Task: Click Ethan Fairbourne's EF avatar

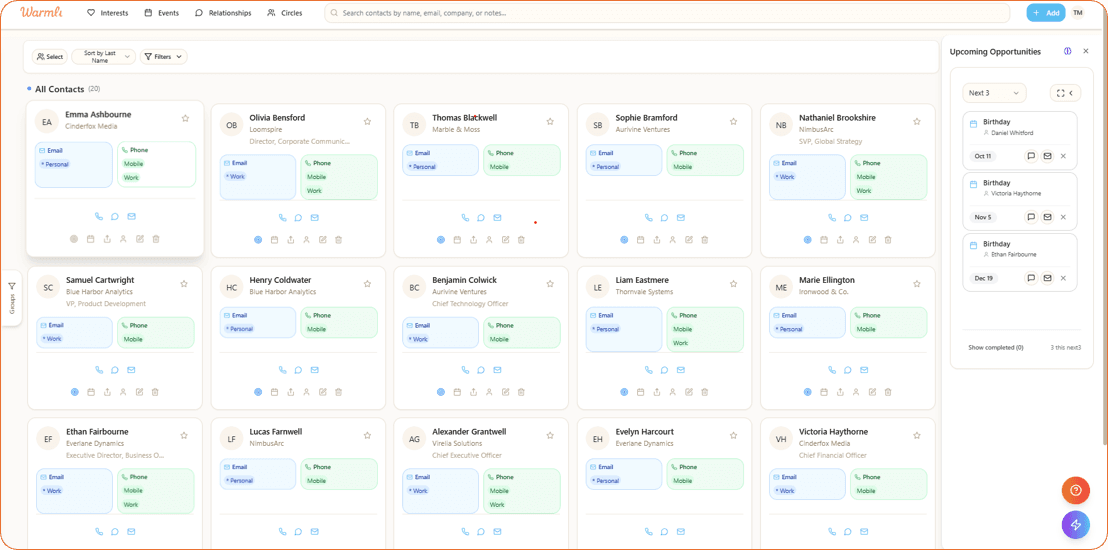Action: coord(48,439)
